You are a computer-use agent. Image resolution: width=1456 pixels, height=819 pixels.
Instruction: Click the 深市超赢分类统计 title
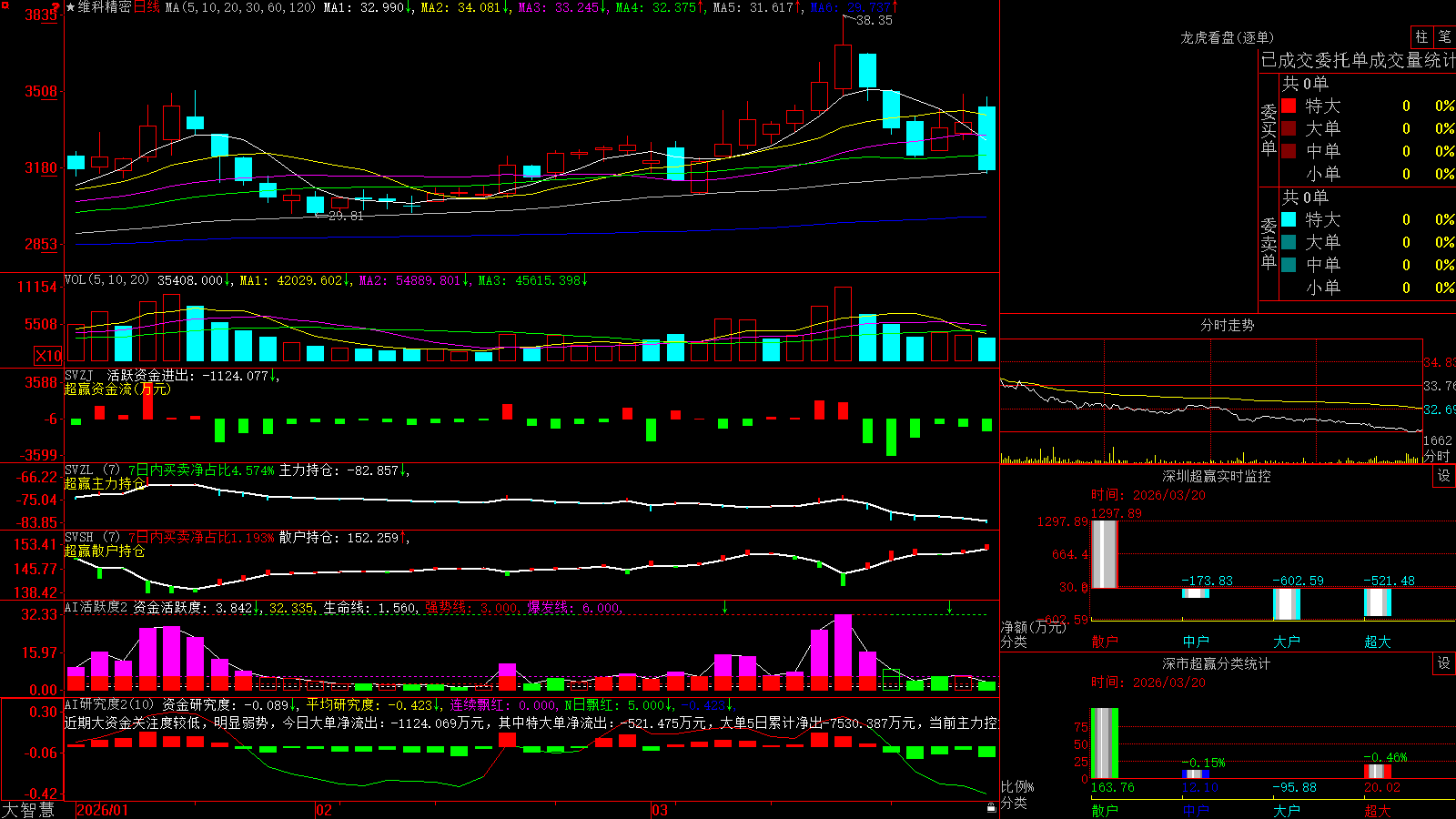click(1217, 663)
